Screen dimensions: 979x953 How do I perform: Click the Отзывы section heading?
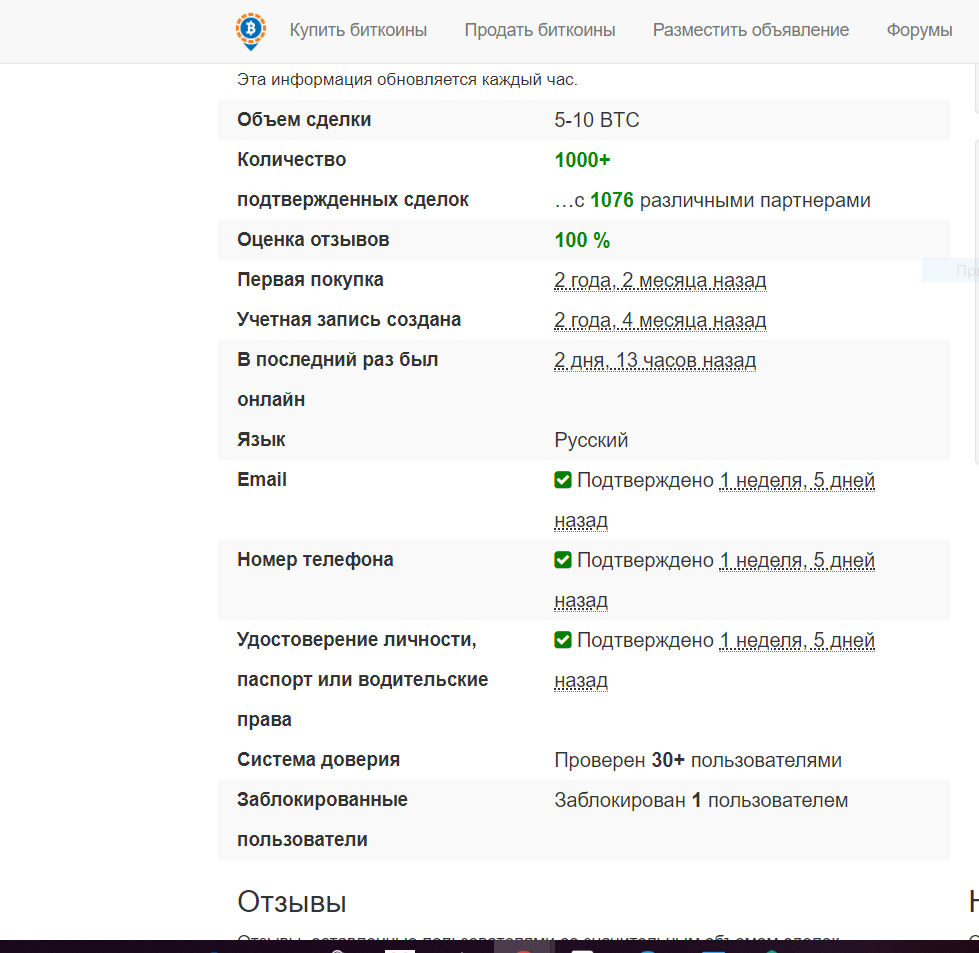291,902
